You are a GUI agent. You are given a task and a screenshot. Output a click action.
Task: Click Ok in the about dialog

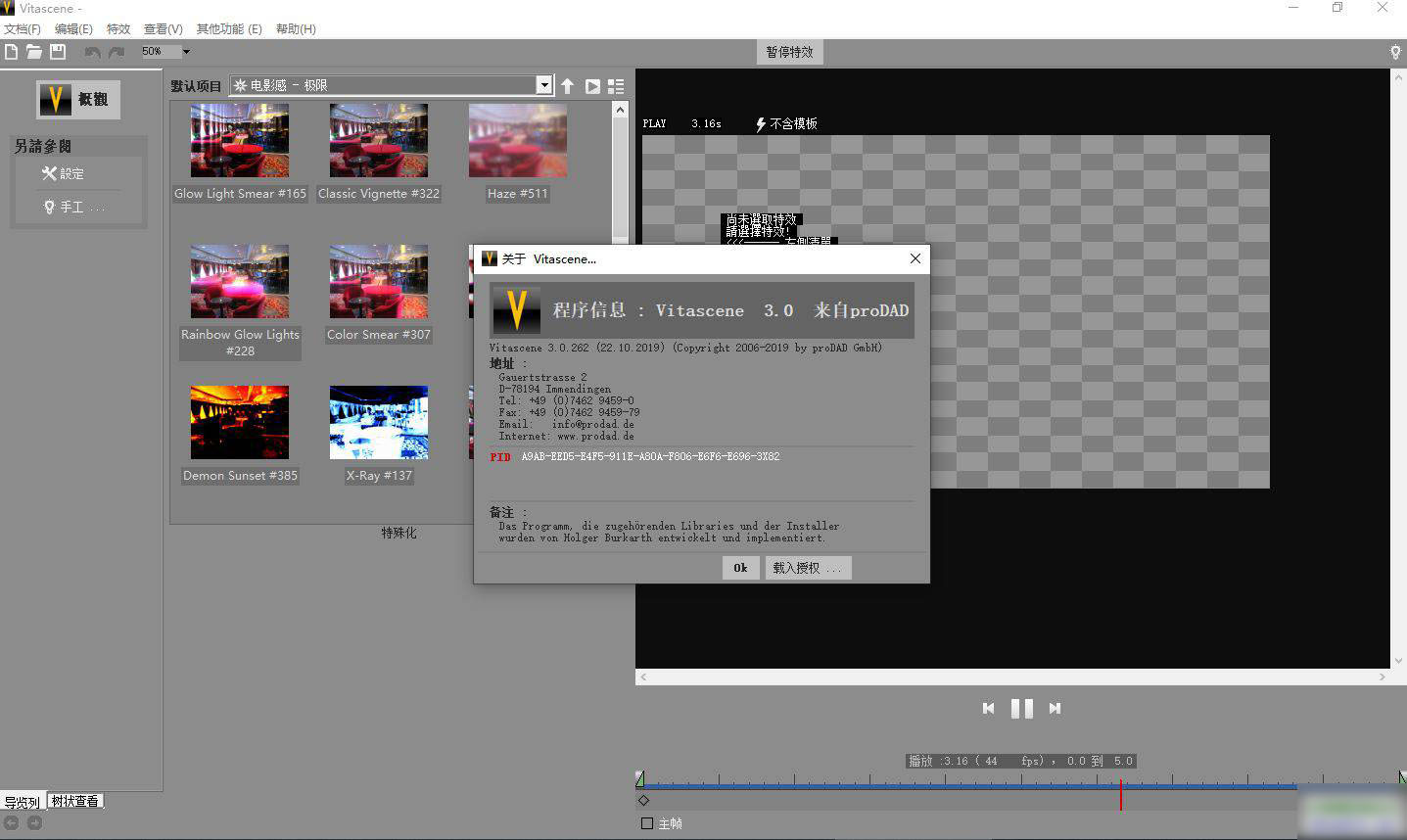740,568
